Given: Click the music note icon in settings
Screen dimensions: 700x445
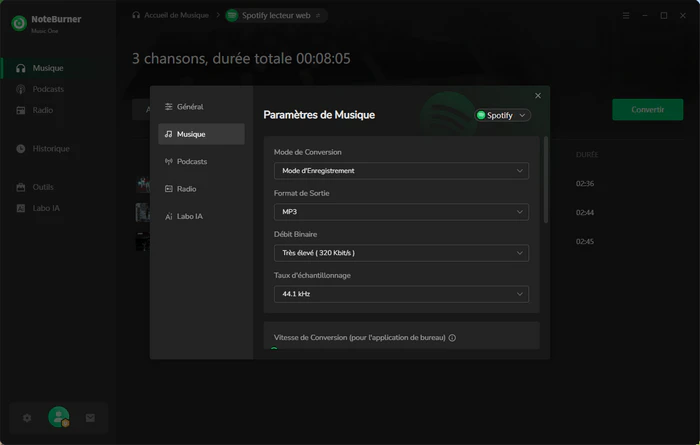Looking at the screenshot, I should click(168, 134).
